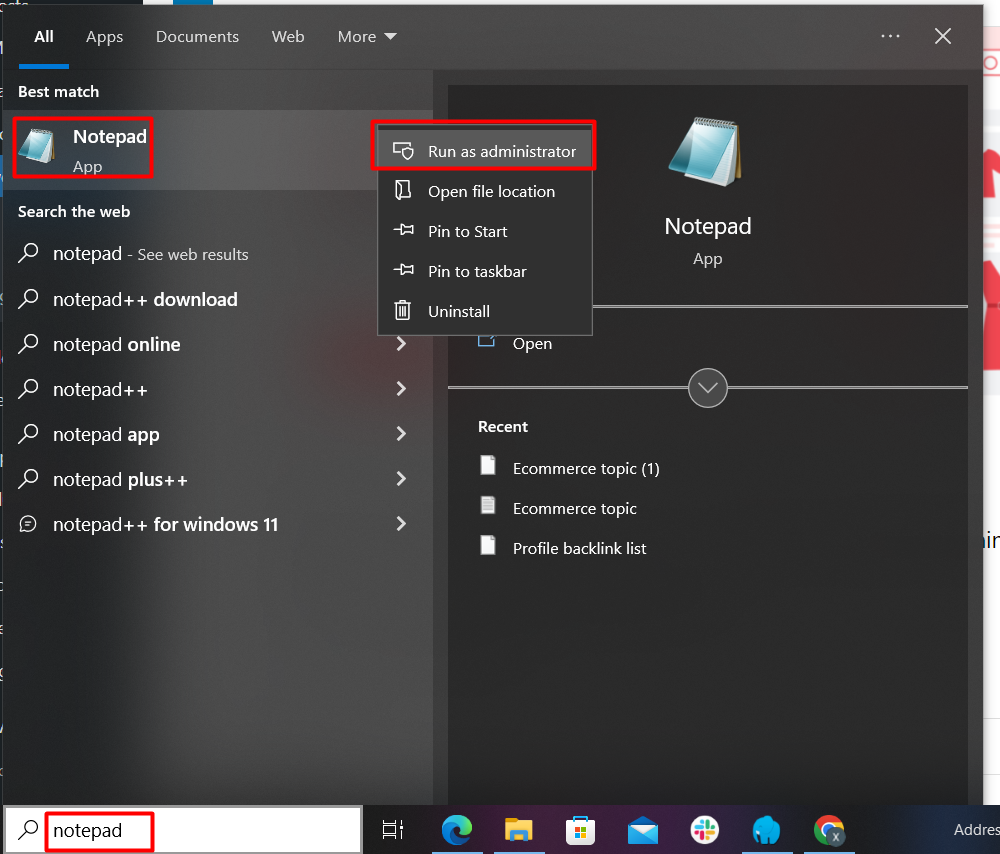Switch to the Web search tab

click(x=288, y=37)
